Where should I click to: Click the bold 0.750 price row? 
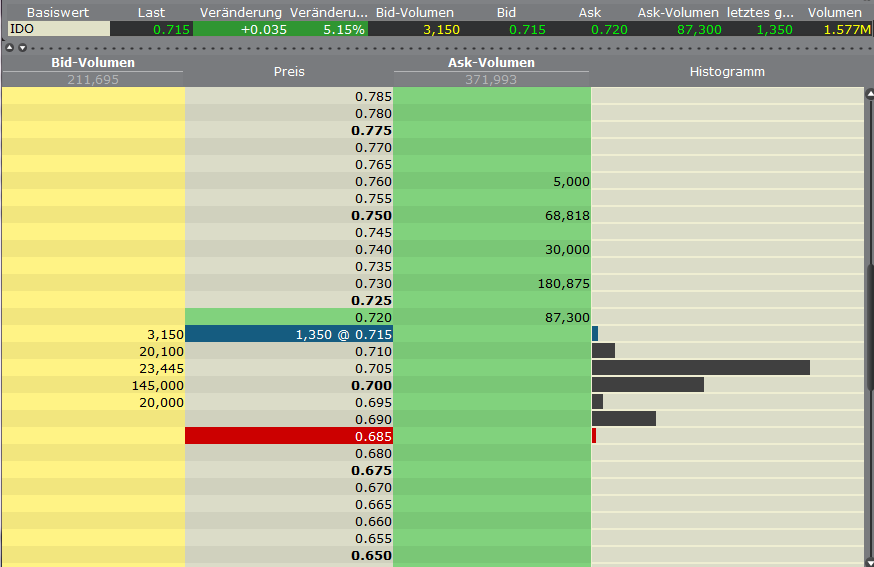[x=289, y=215]
